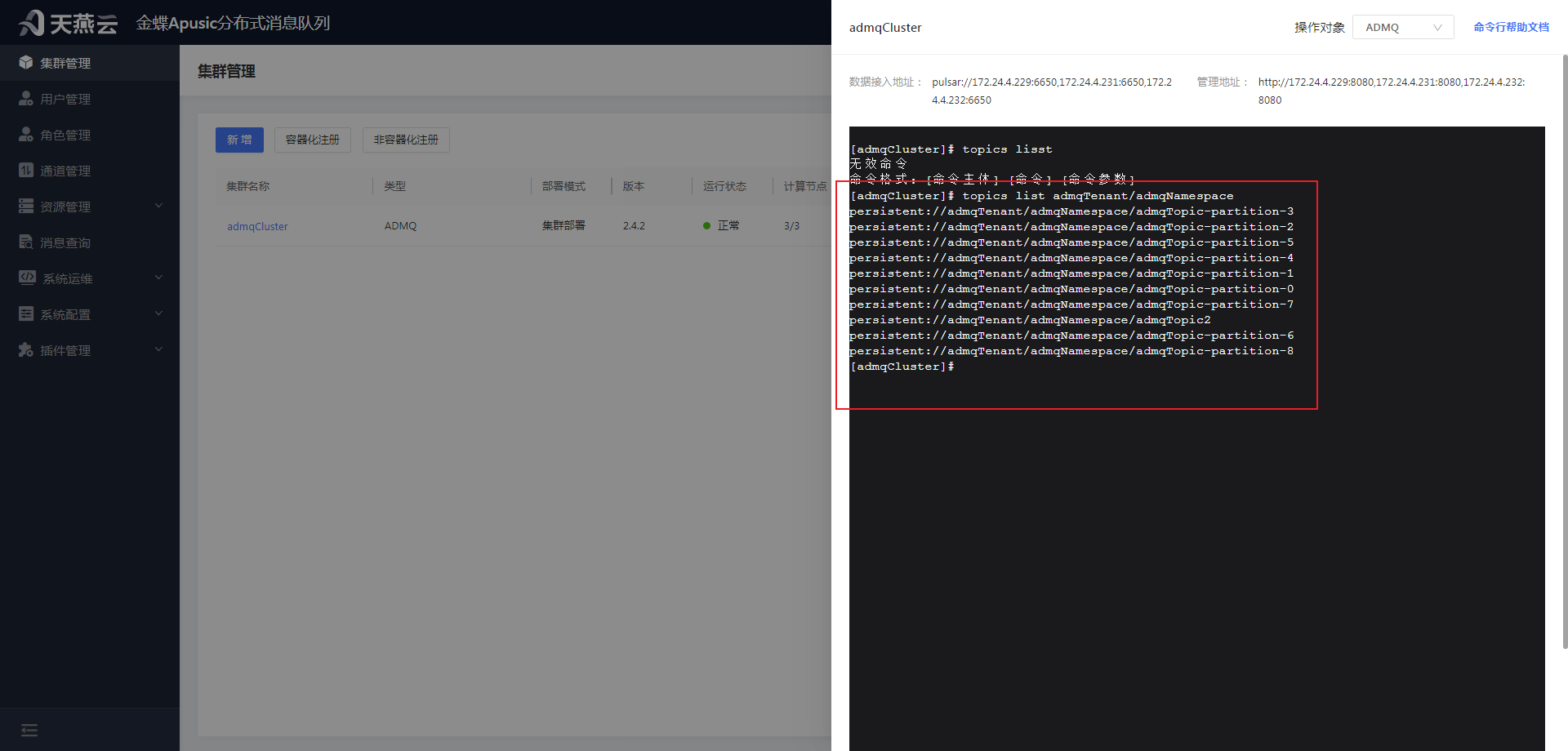Click the 2.4.2 version cell

coord(634,226)
